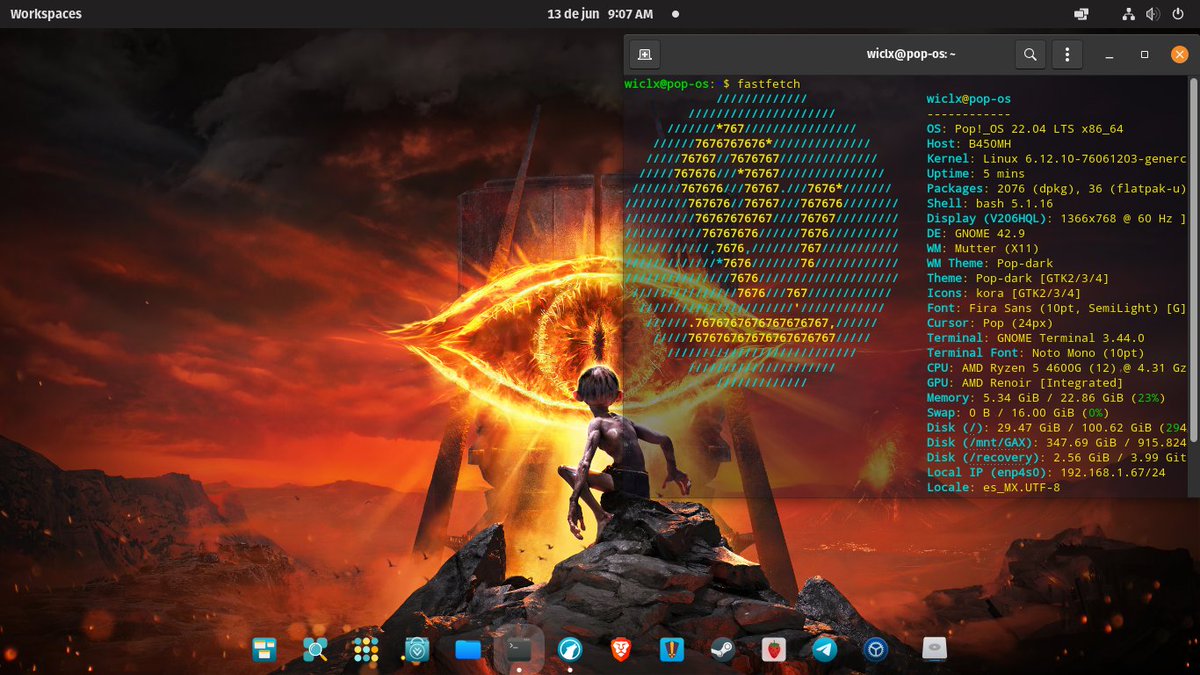Click the WM: Mutter (X11) line
1200x675 pixels.
(x=983, y=249)
